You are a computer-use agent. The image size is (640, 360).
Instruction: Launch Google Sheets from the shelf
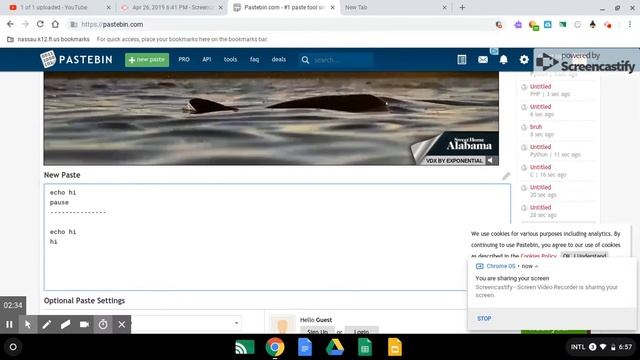point(365,347)
